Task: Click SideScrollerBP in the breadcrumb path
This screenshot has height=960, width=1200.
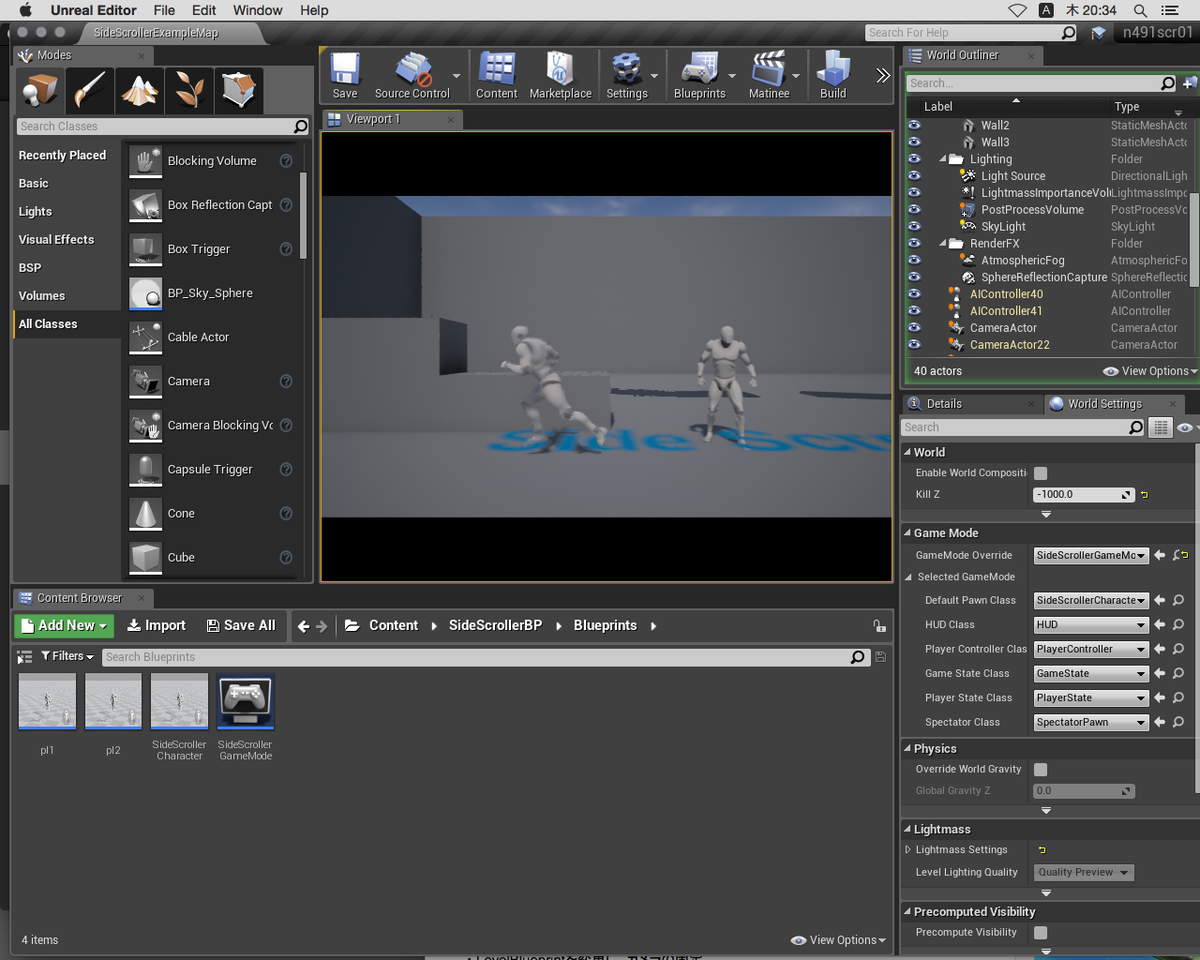Action: coord(495,626)
